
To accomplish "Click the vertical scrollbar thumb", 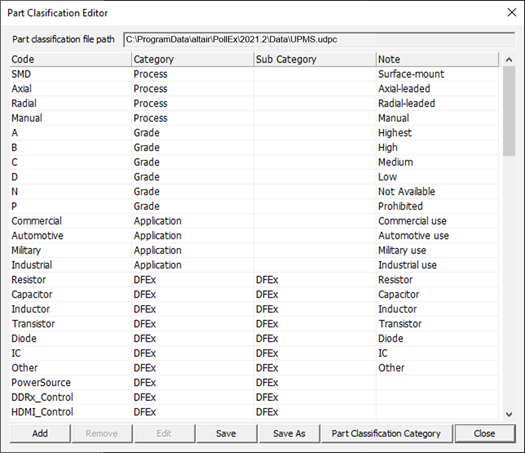I will tap(509, 111).
